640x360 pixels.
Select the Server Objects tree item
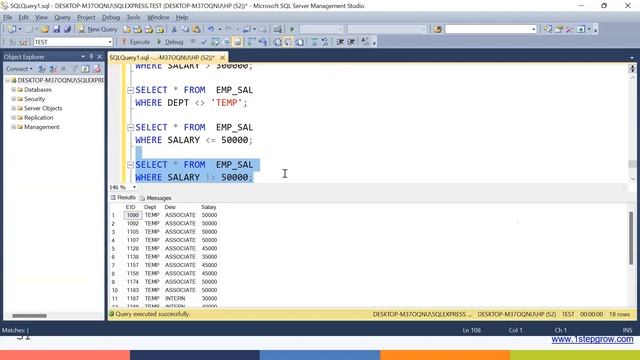43,108
